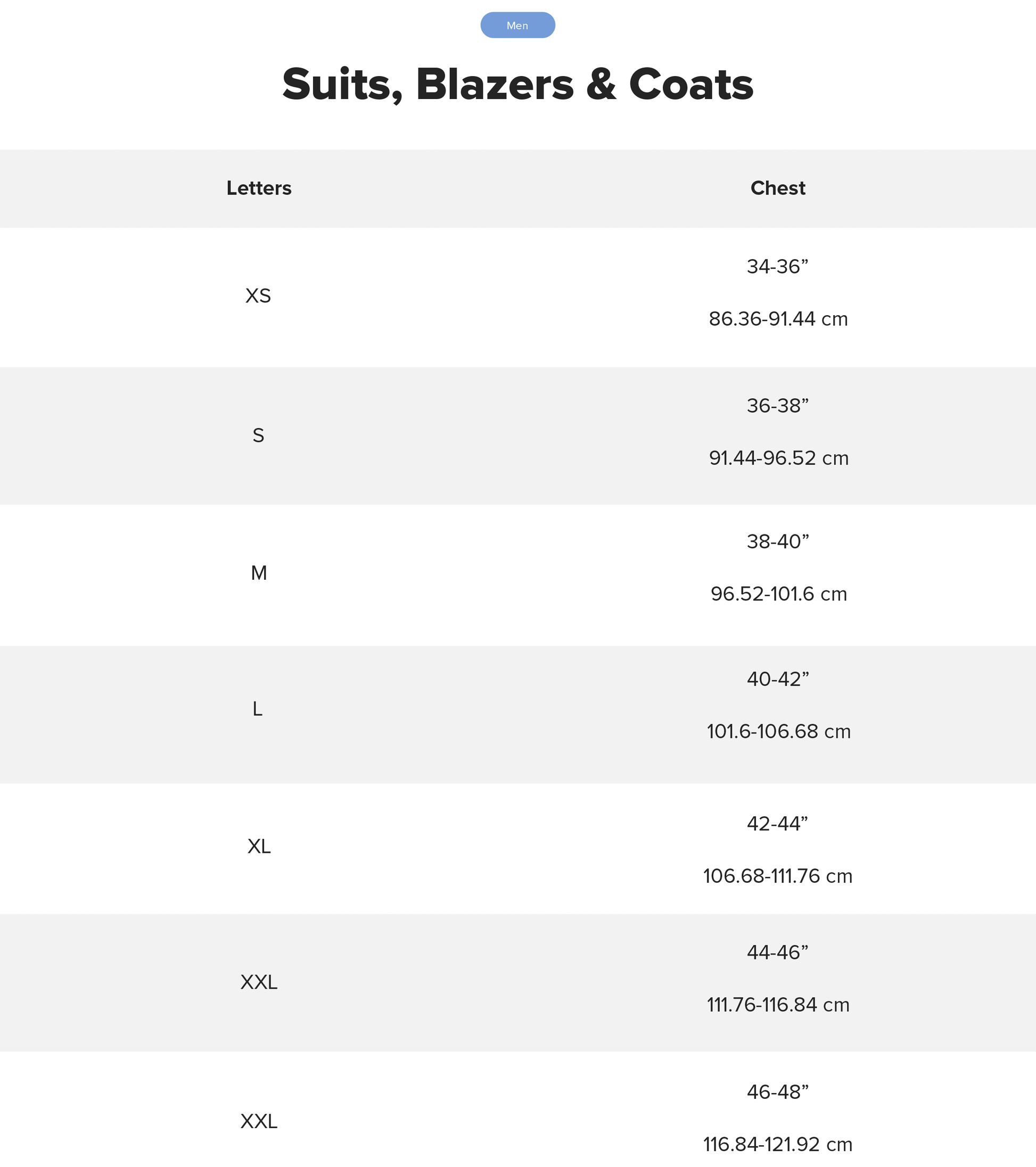Select the Chest column header
Screen dimensions: 1036x1167
pos(777,188)
